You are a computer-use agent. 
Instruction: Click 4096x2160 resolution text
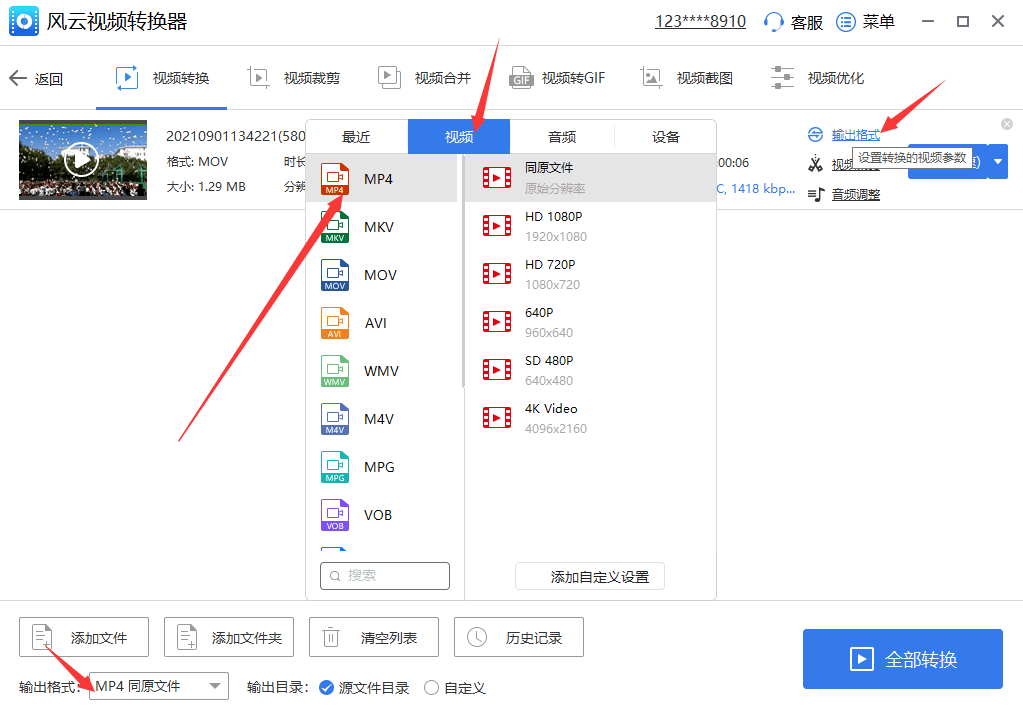point(556,429)
